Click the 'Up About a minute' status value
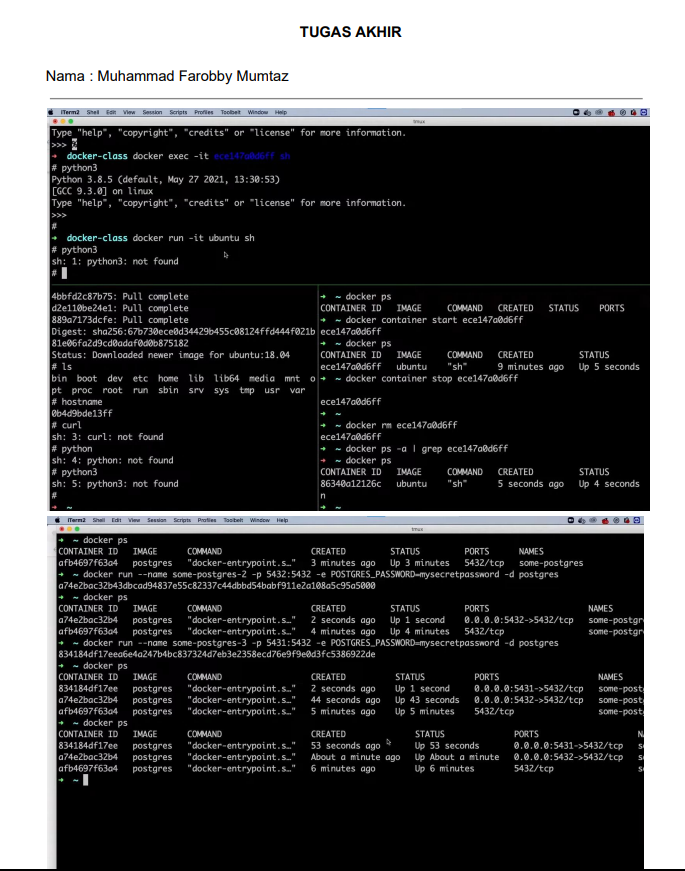The image size is (685, 871). (x=457, y=757)
